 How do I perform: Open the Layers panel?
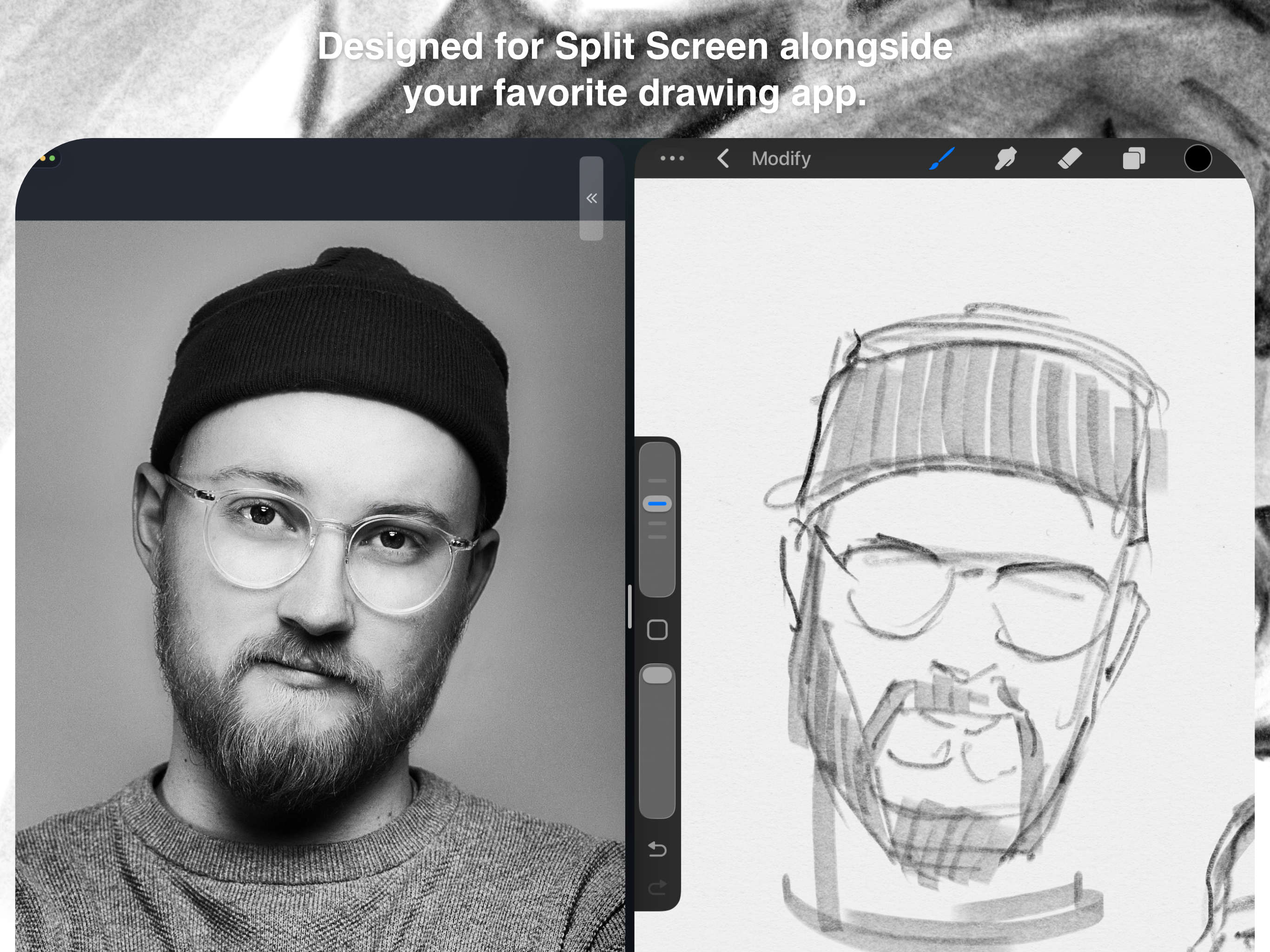point(1132,159)
